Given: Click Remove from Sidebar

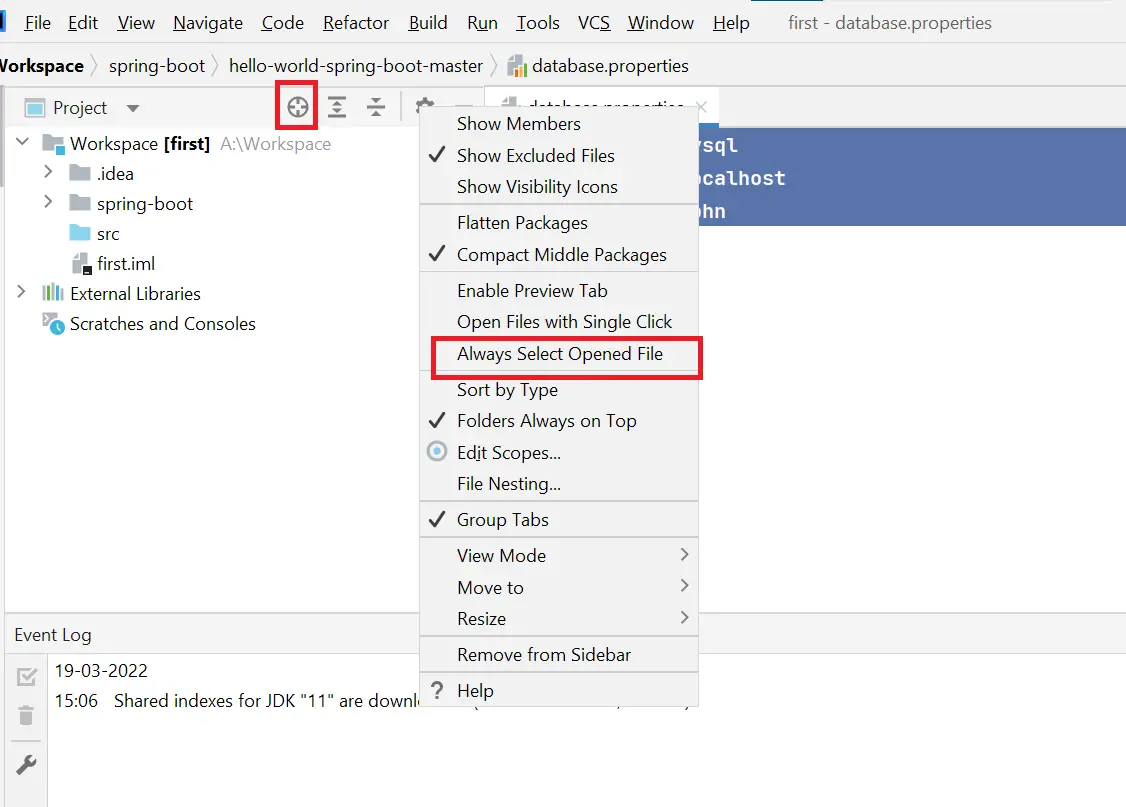Looking at the screenshot, I should pyautogui.click(x=541, y=655).
